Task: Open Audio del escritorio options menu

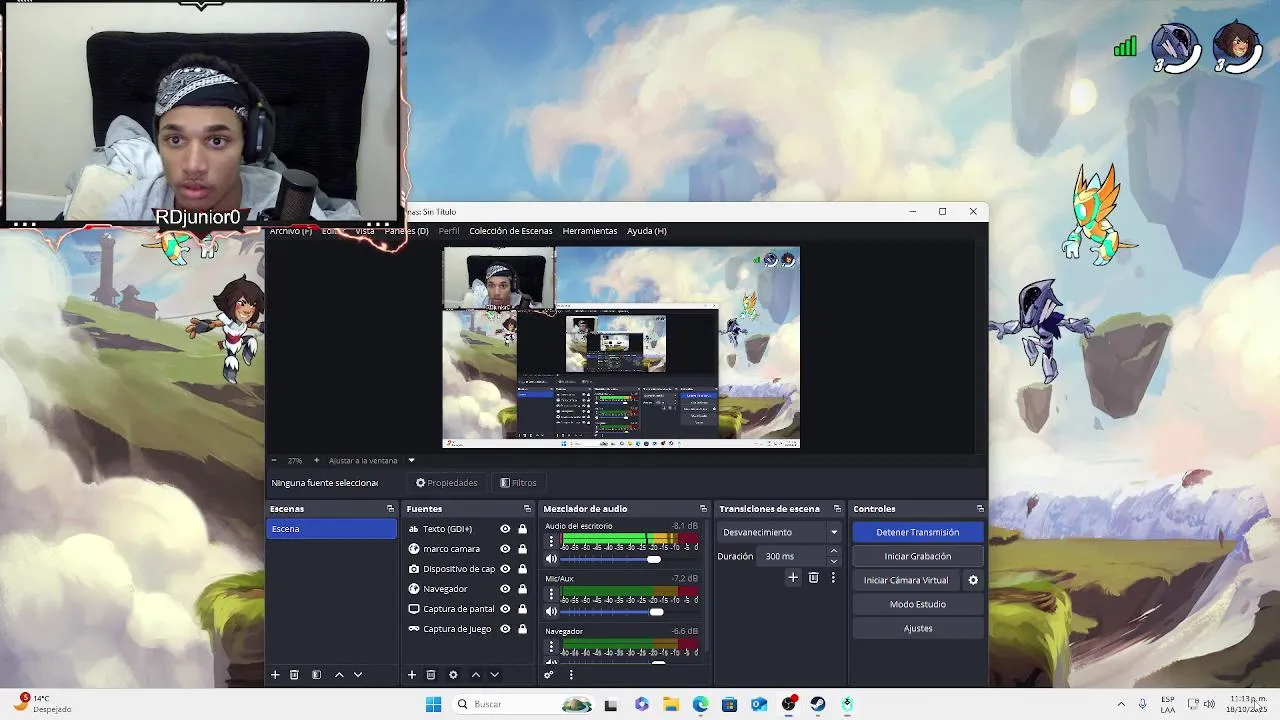Action: (551, 541)
